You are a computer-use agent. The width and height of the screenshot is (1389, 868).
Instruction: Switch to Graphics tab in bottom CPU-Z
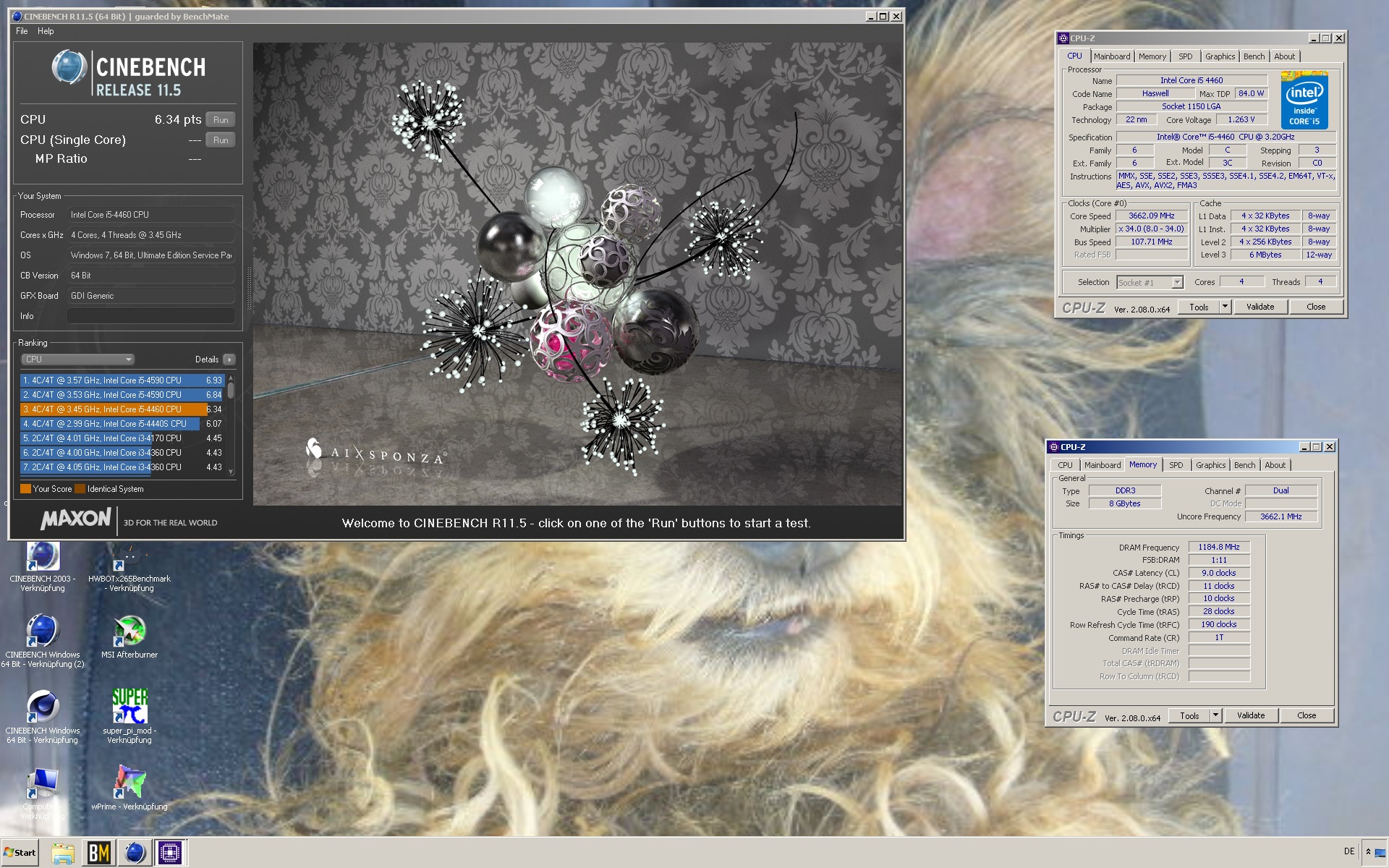tap(1210, 465)
